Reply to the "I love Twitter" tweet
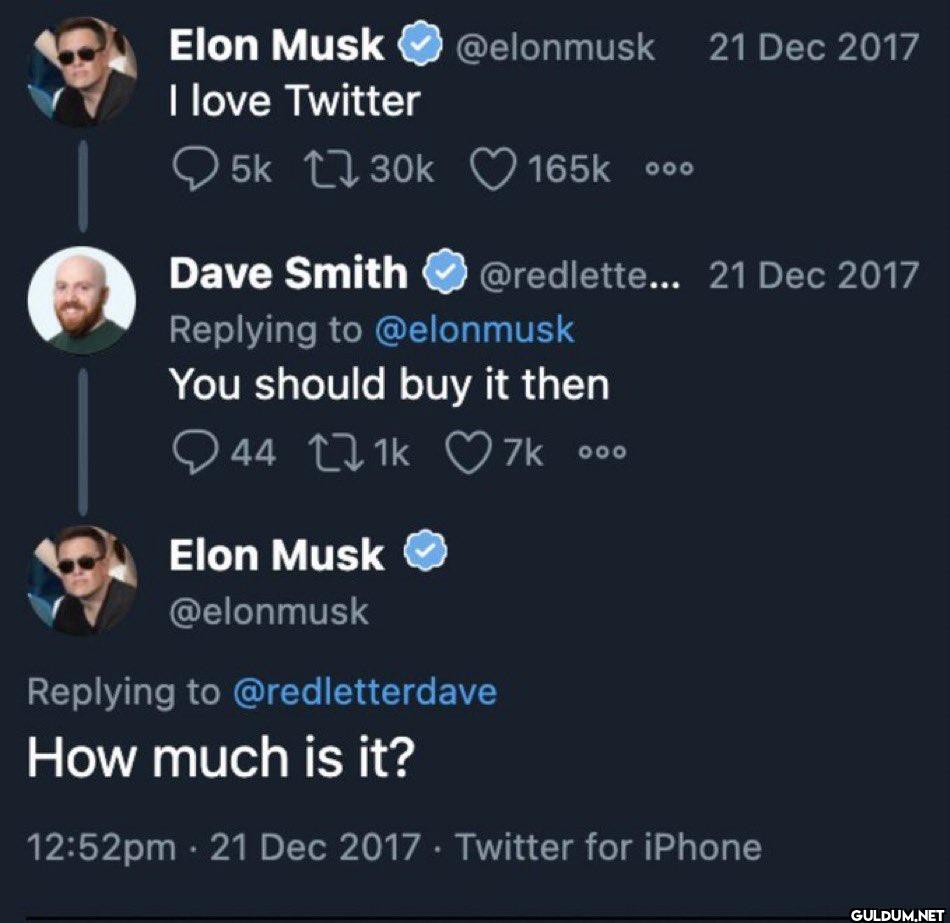Image resolution: width=950 pixels, height=923 pixels. click(x=195, y=168)
